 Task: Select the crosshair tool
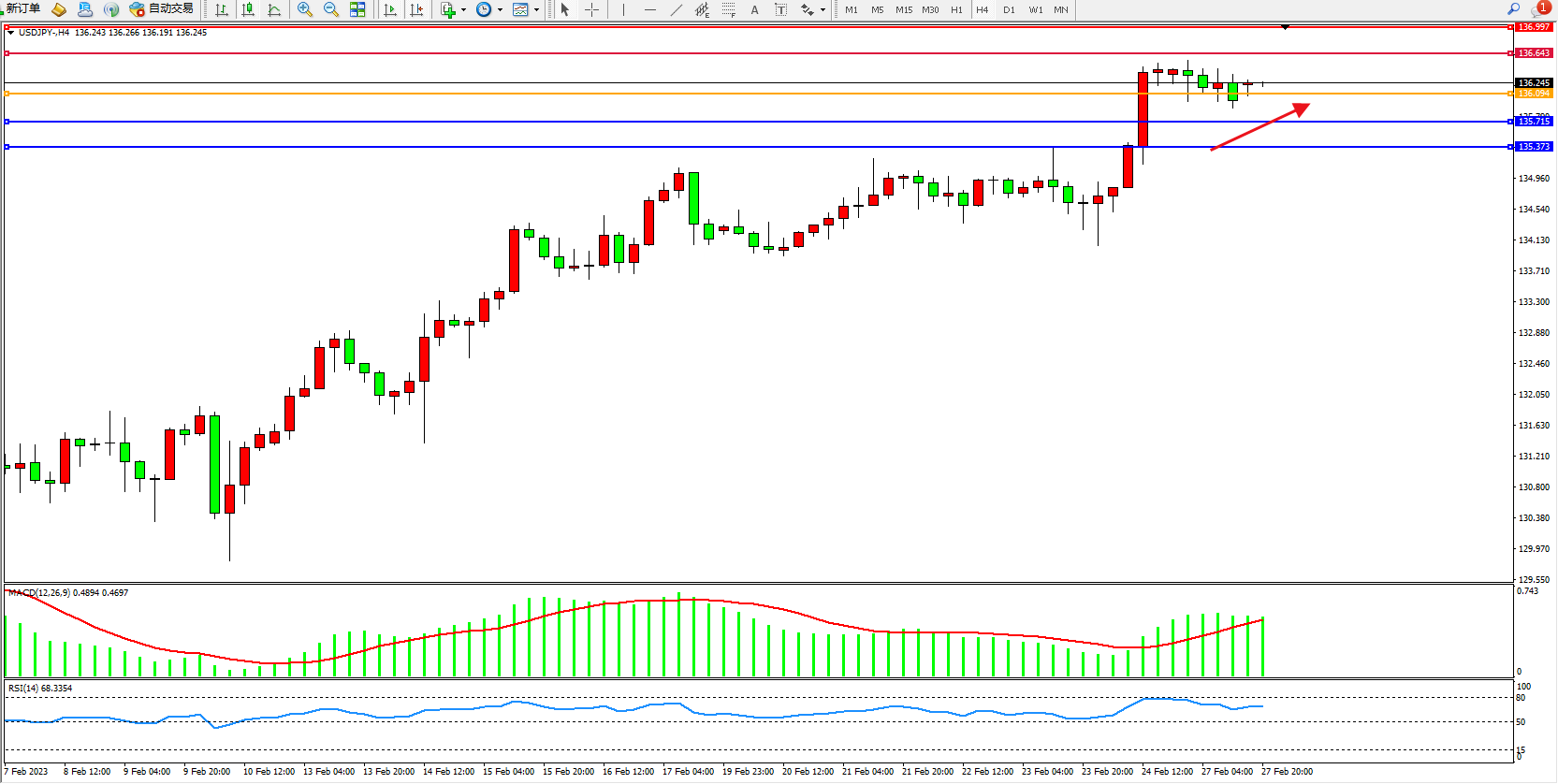(591, 10)
